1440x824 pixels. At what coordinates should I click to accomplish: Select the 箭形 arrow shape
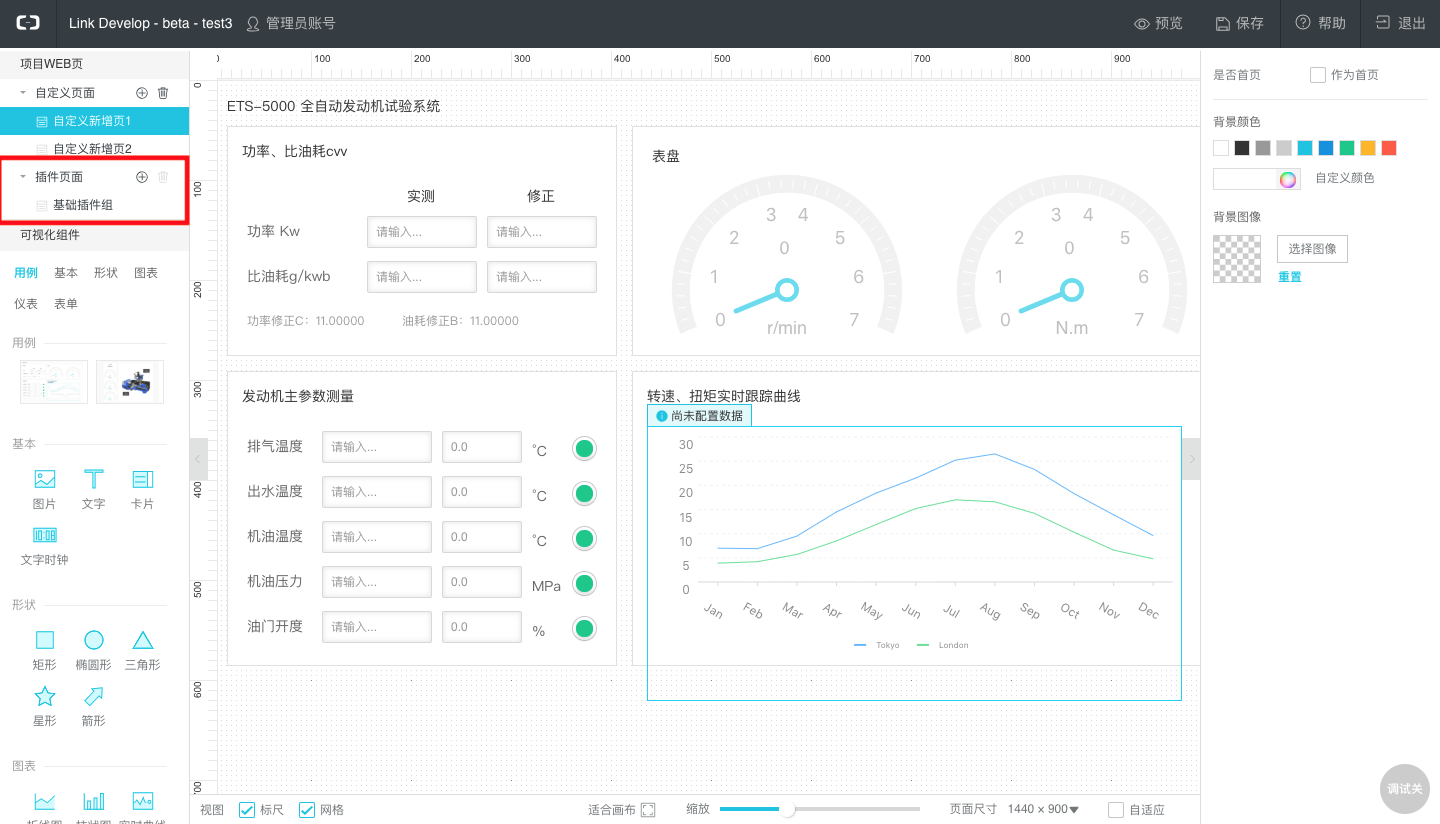click(x=93, y=696)
